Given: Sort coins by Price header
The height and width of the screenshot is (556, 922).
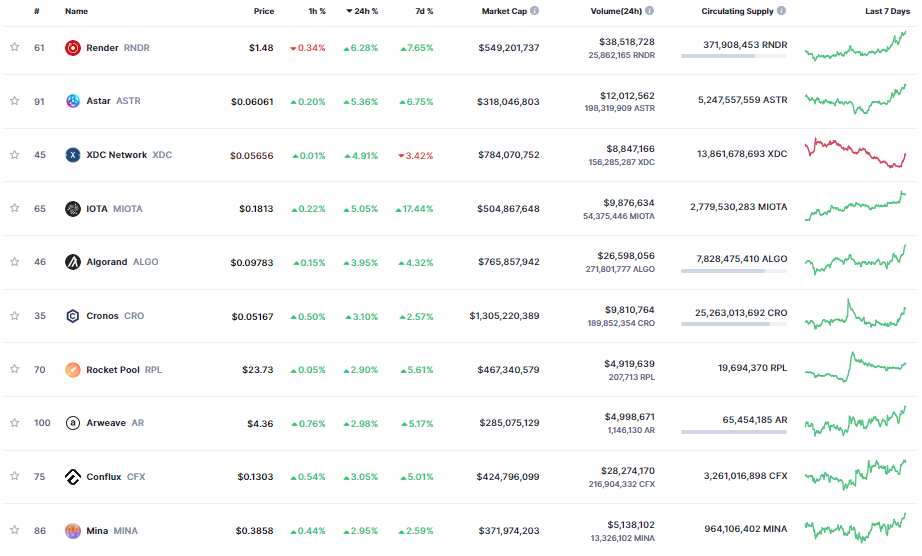Looking at the screenshot, I should [264, 11].
